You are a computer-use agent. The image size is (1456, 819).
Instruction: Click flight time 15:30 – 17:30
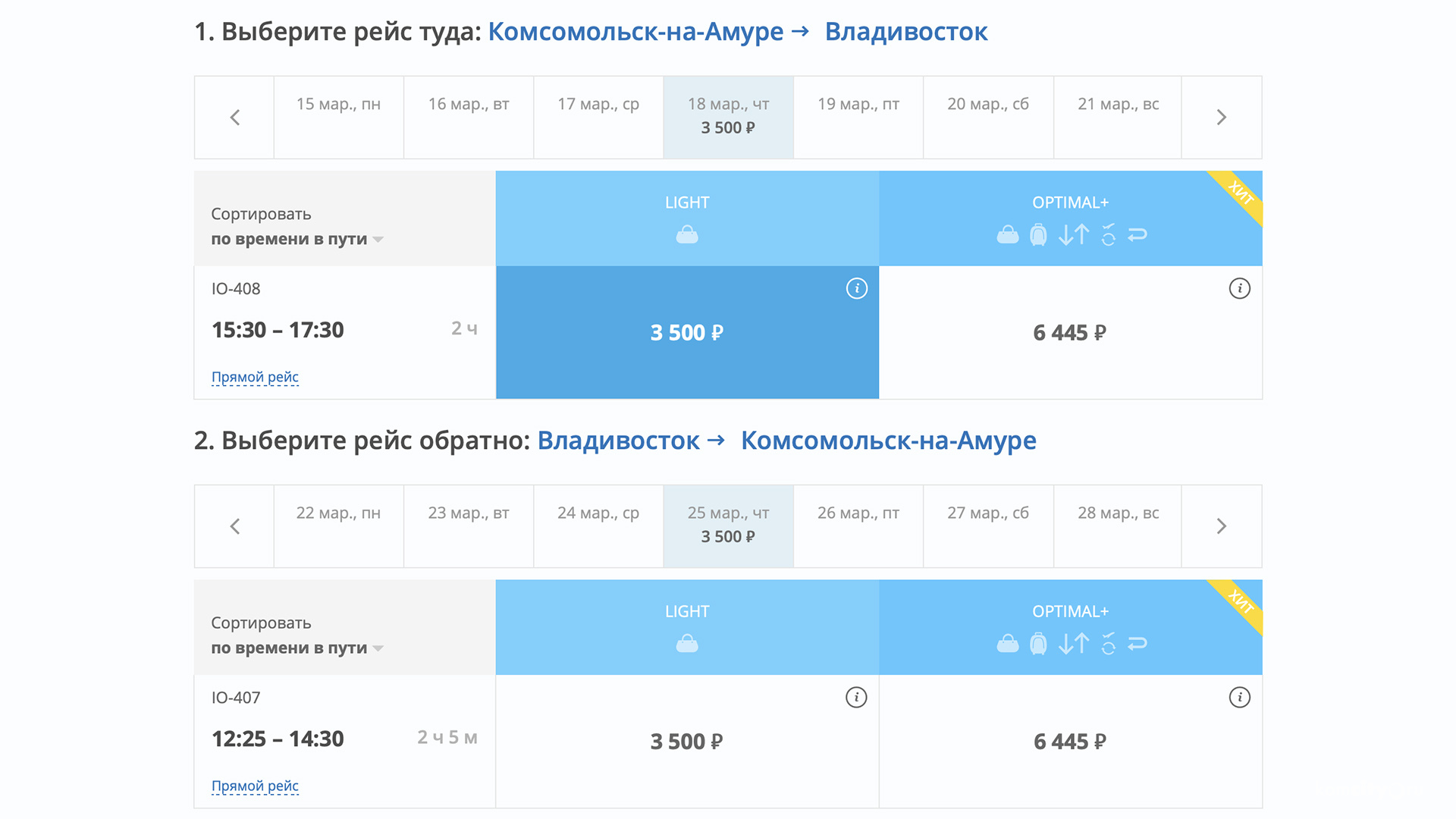click(x=278, y=330)
